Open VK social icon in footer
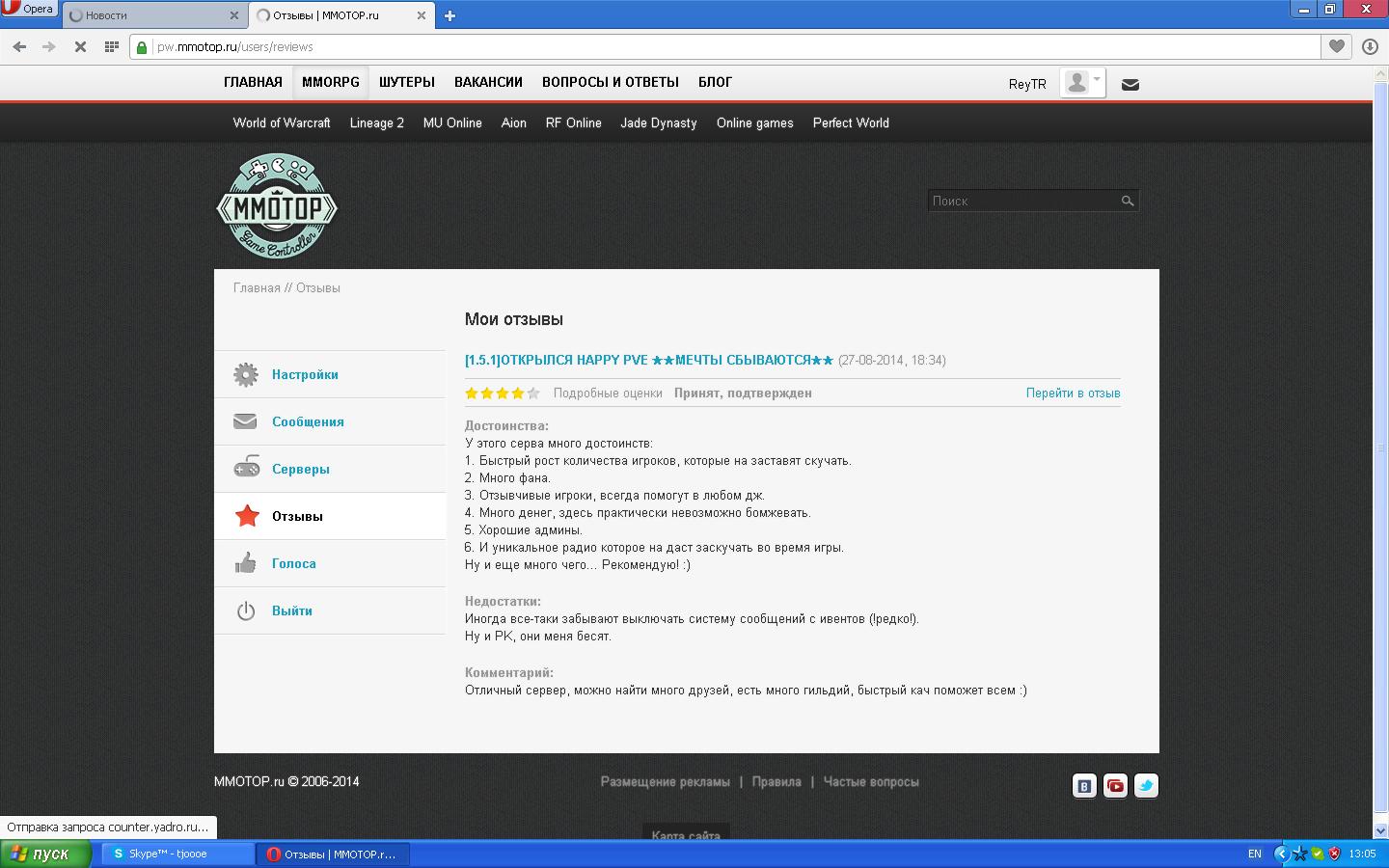1389x868 pixels. pyautogui.click(x=1084, y=786)
